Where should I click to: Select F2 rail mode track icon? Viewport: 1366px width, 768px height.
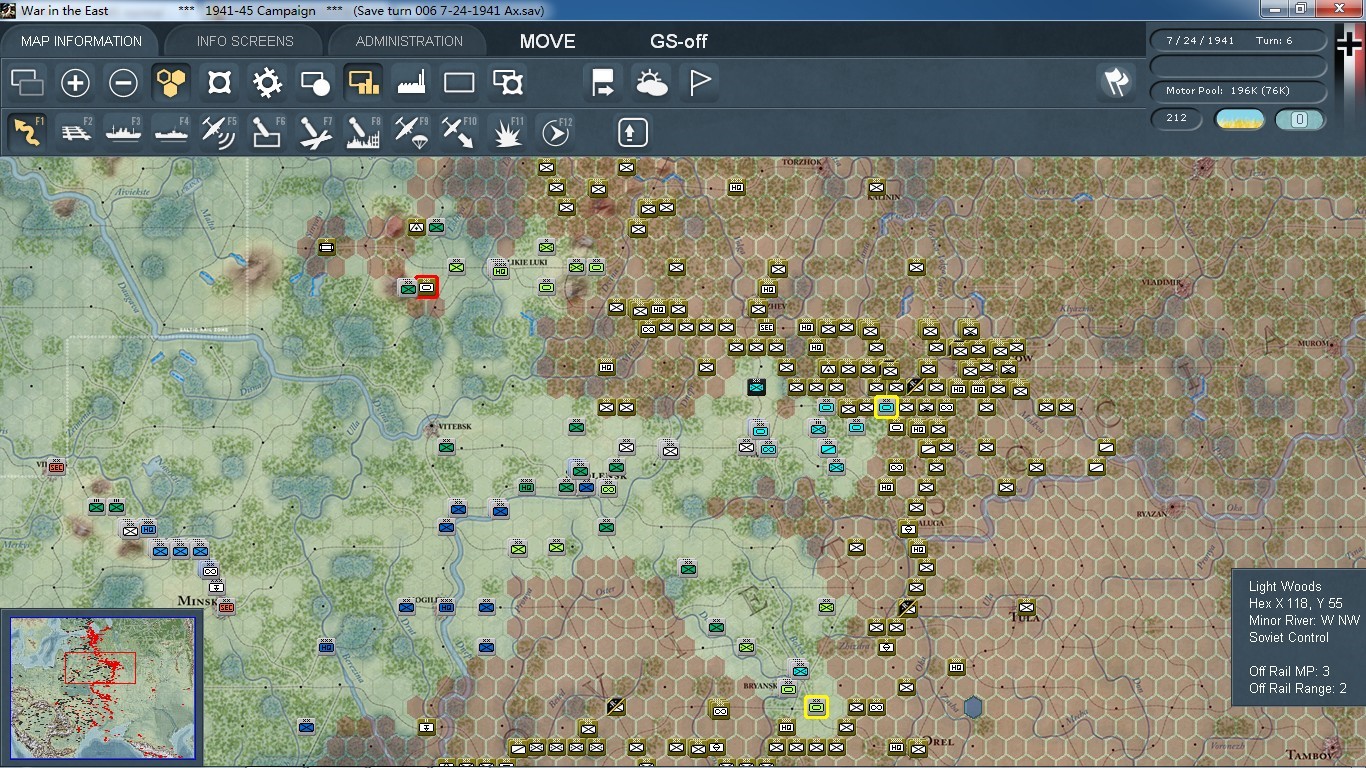point(75,131)
